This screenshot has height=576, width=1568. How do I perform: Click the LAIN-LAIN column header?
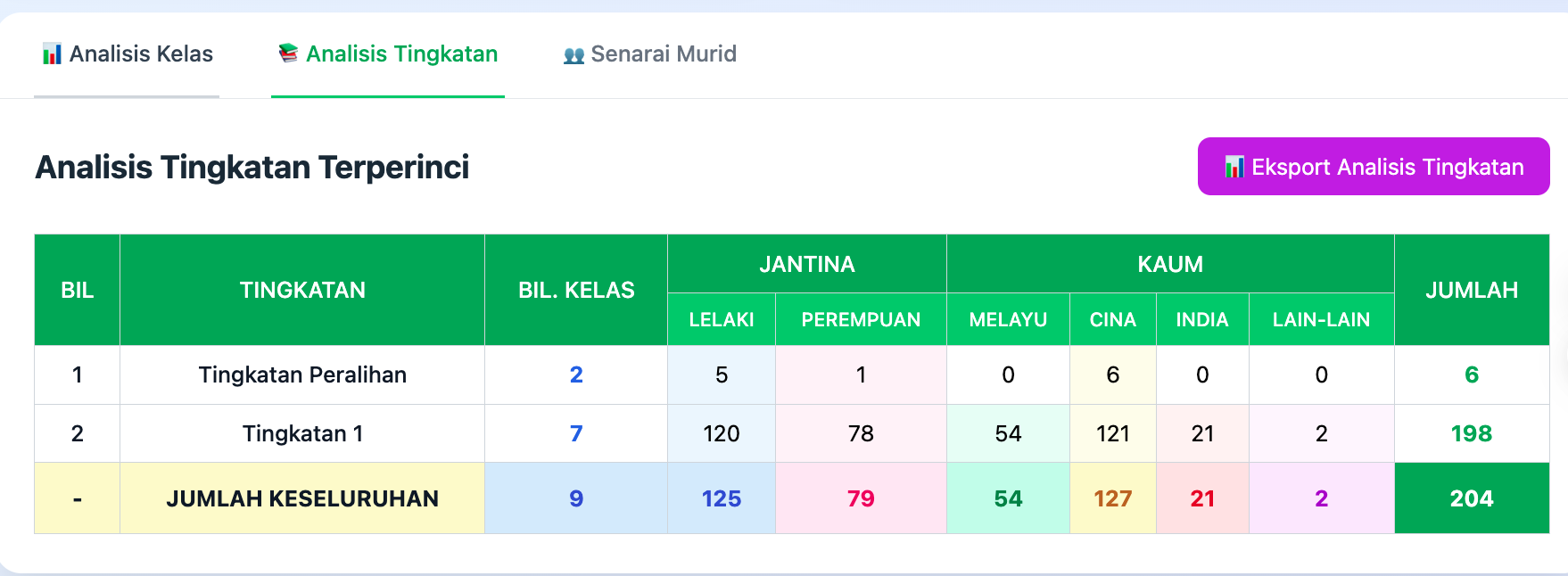(x=1321, y=319)
